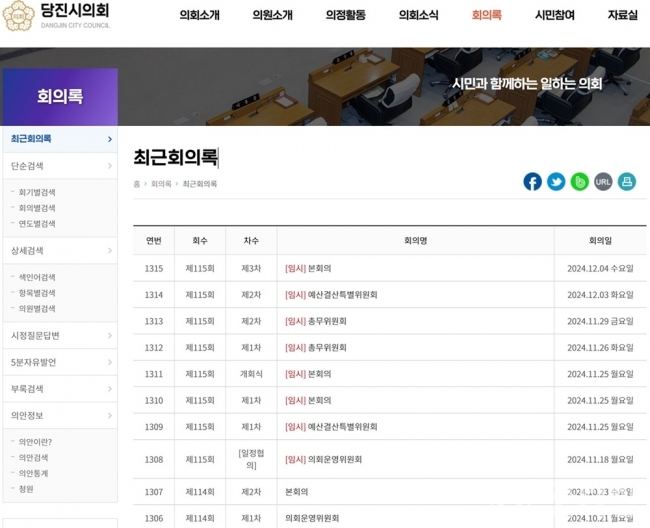Open 의정활동 top menu item

pyautogui.click(x=345, y=15)
